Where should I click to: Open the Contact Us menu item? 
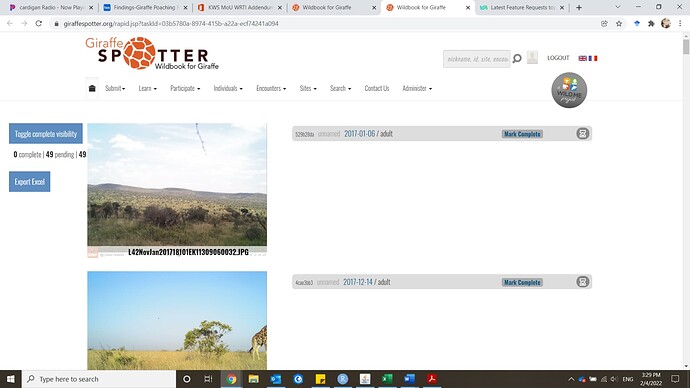pos(377,88)
